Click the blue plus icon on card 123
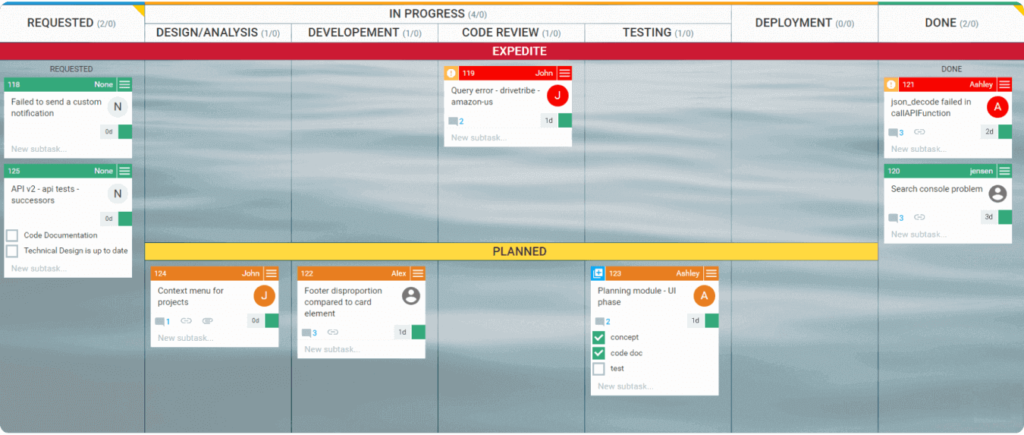The height and width of the screenshot is (435, 1024). point(598,273)
